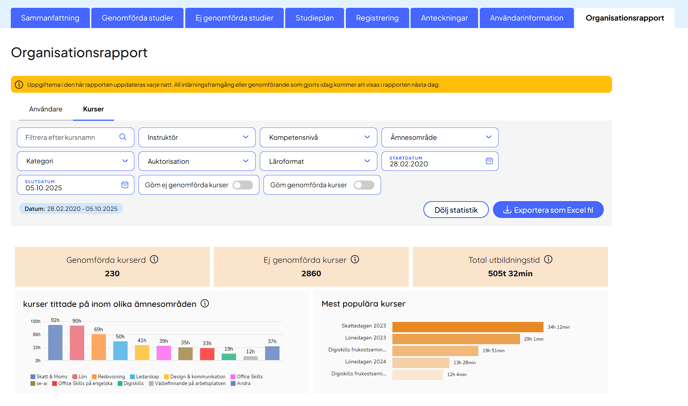Select the Användare sub-tab
This screenshot has width=688, height=406.
coord(46,109)
